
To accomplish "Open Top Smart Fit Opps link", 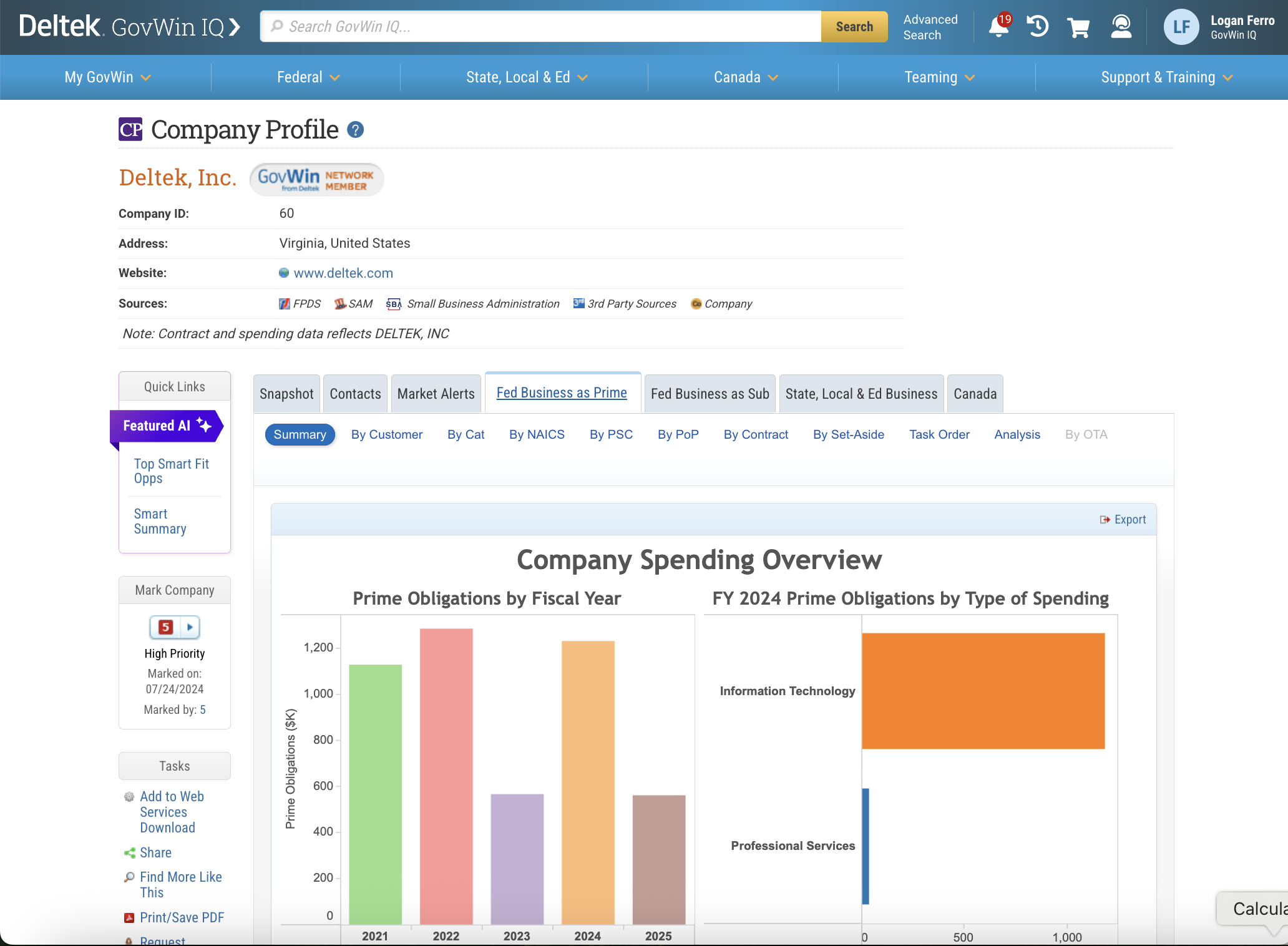I will (x=171, y=471).
